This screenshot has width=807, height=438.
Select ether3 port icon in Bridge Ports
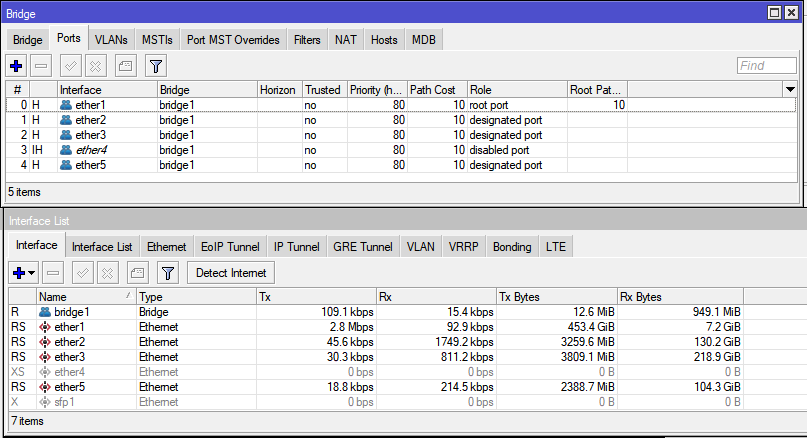[66, 135]
